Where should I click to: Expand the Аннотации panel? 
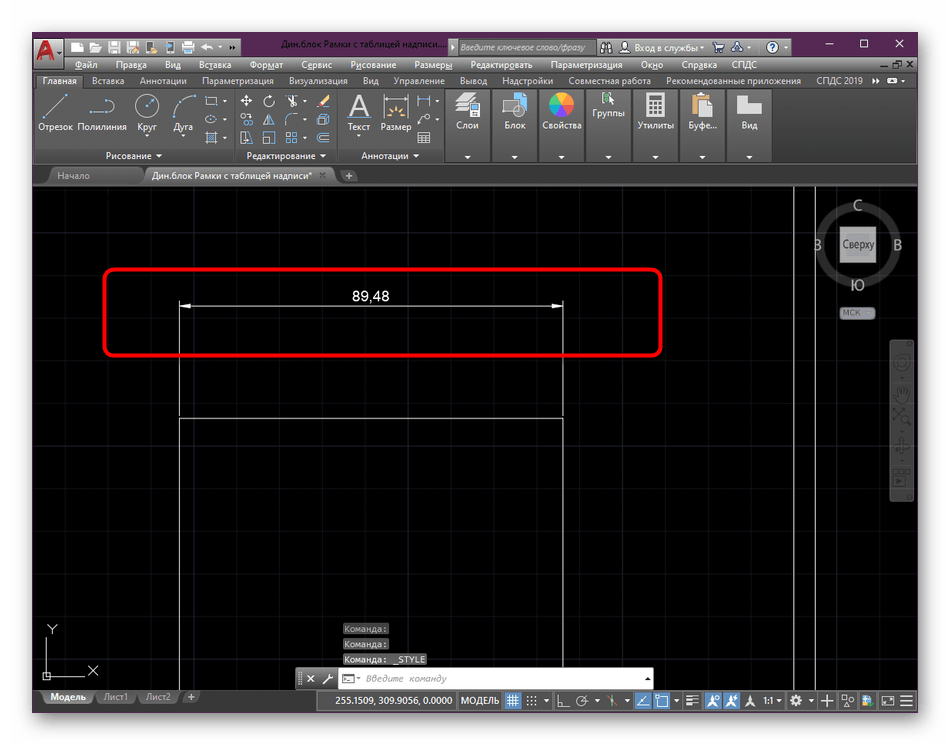point(390,156)
